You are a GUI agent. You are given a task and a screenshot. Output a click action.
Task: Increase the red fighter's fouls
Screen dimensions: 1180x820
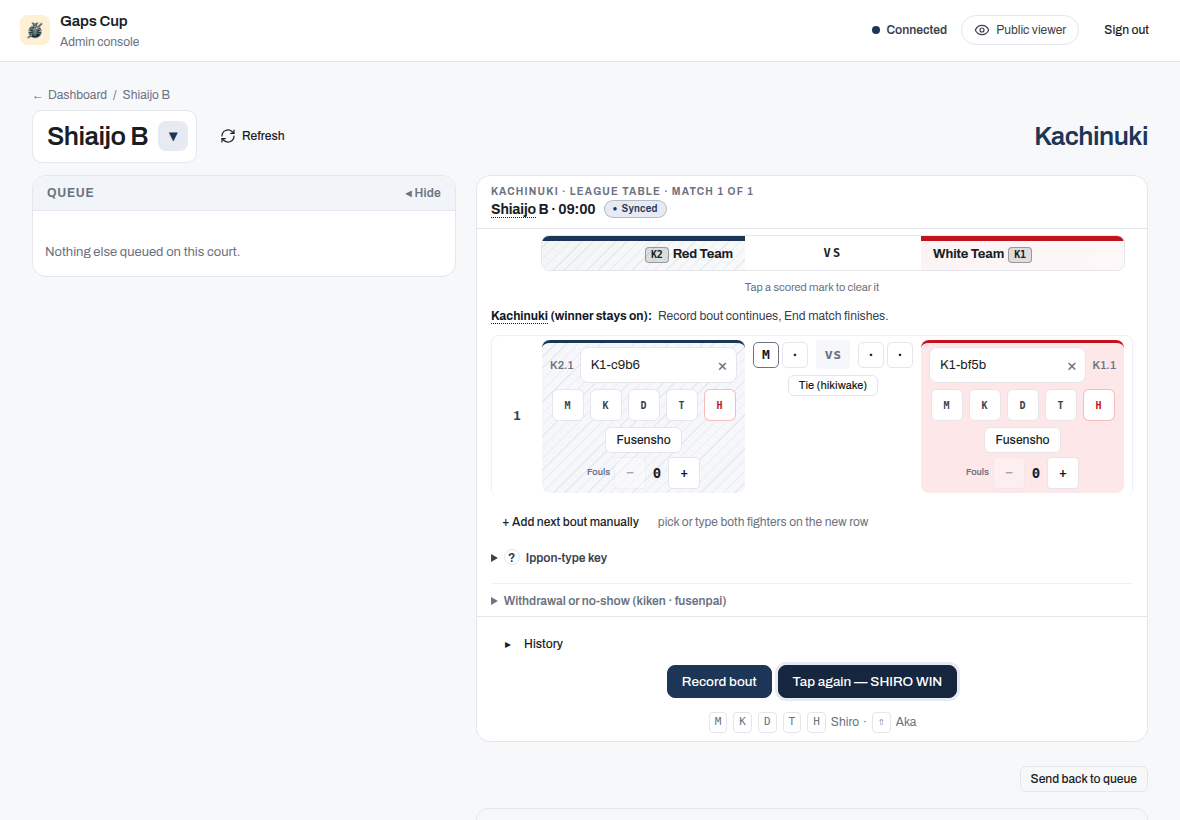coord(684,473)
